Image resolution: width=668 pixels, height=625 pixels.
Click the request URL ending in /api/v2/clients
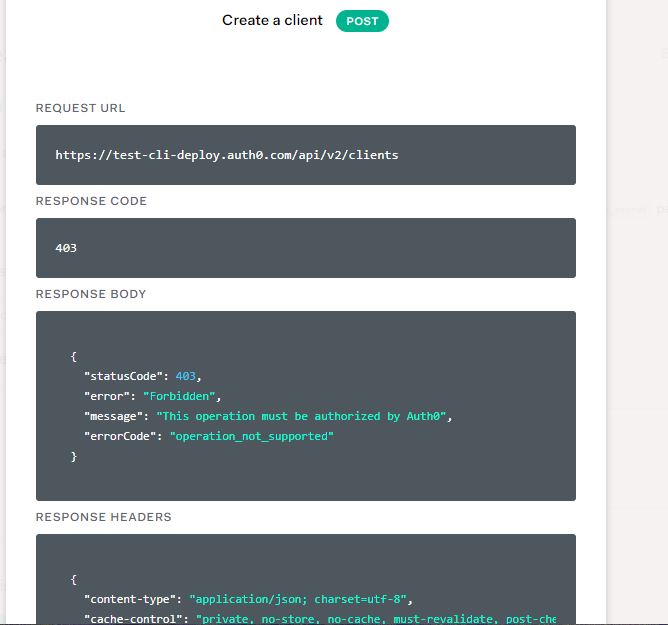click(226, 155)
